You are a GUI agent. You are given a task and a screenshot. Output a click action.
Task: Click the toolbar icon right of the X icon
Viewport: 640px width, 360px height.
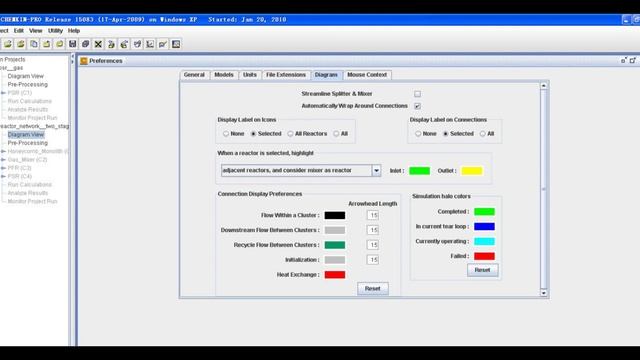[x=111, y=44]
